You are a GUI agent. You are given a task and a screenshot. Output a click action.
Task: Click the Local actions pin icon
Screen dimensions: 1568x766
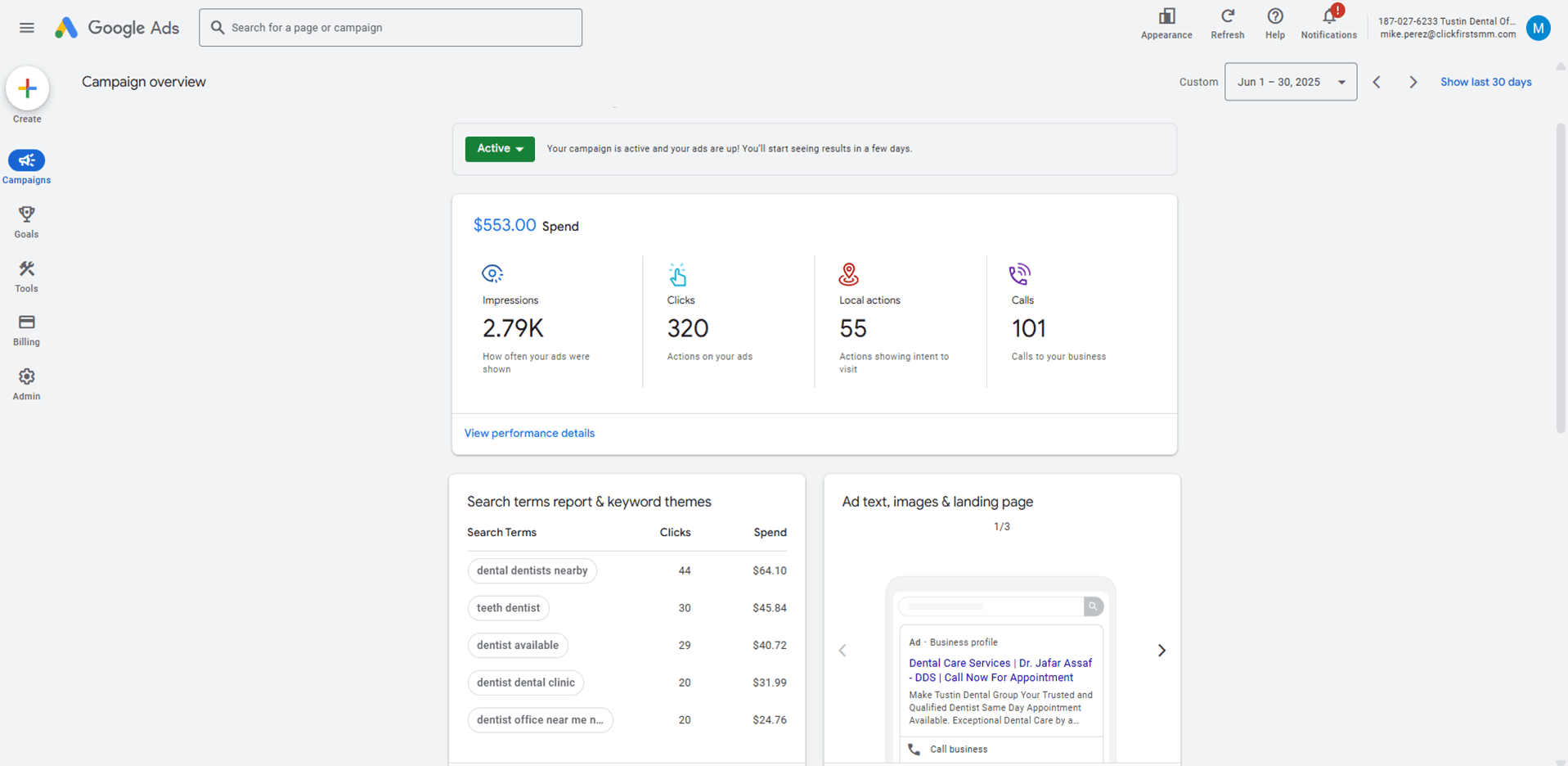coord(849,274)
